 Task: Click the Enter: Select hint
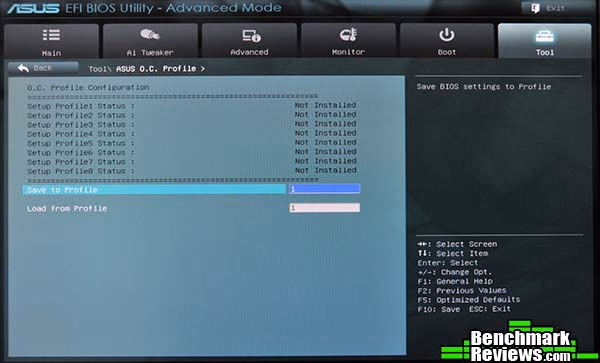[x=448, y=263]
